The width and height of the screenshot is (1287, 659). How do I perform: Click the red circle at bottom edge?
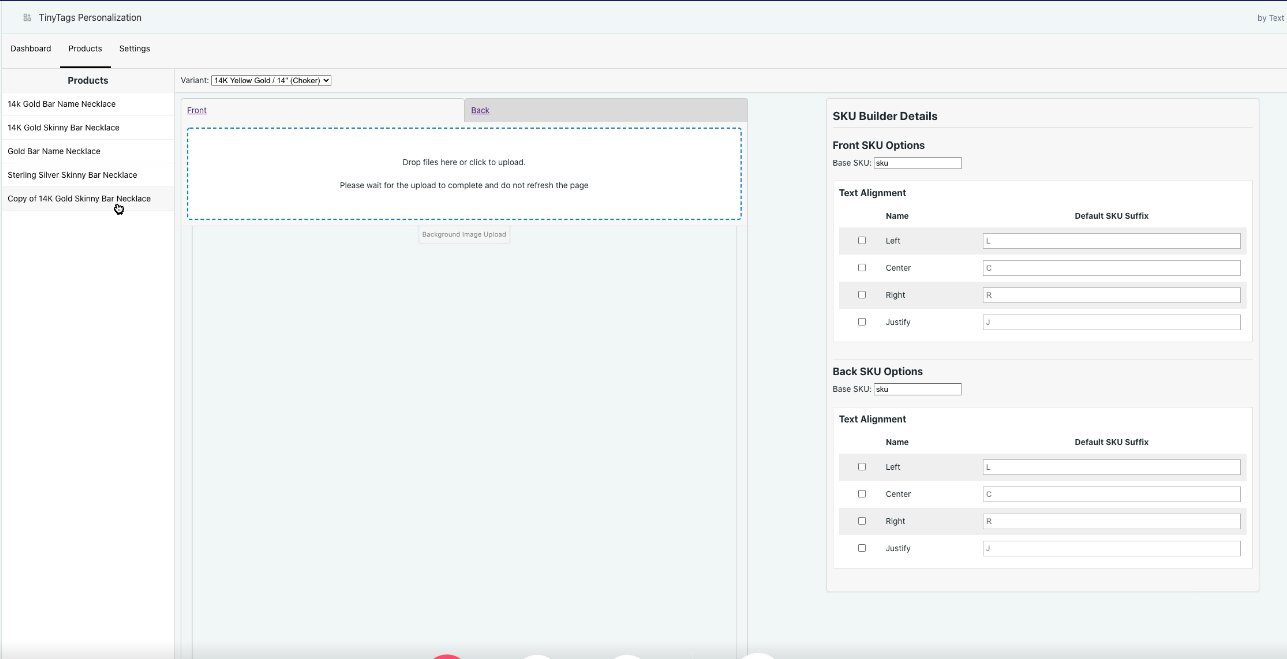(447, 656)
